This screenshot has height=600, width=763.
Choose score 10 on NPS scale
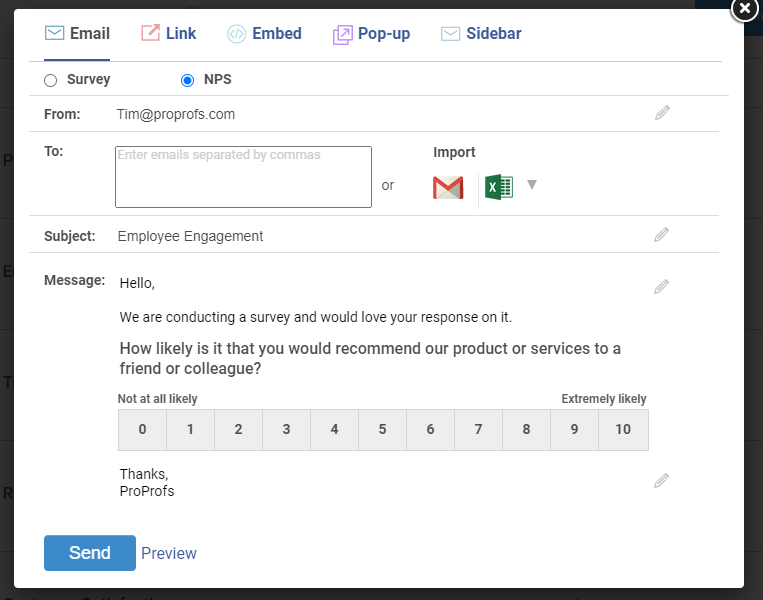623,430
